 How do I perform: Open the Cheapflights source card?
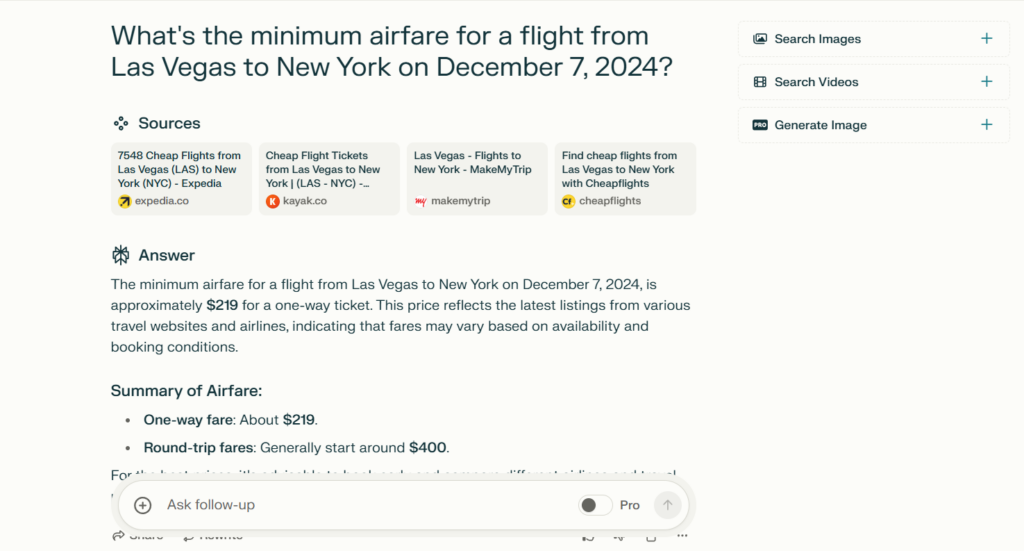[626, 179]
